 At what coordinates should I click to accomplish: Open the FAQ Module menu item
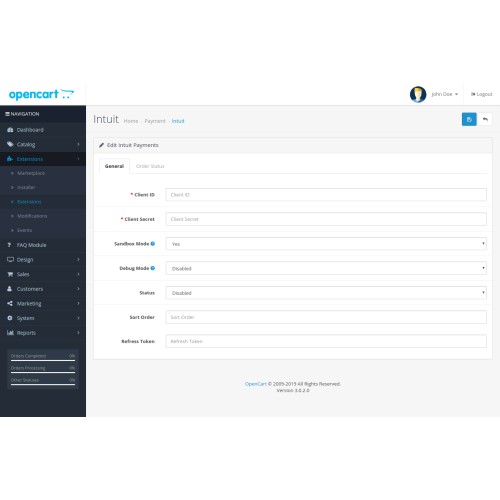[x=43, y=245]
